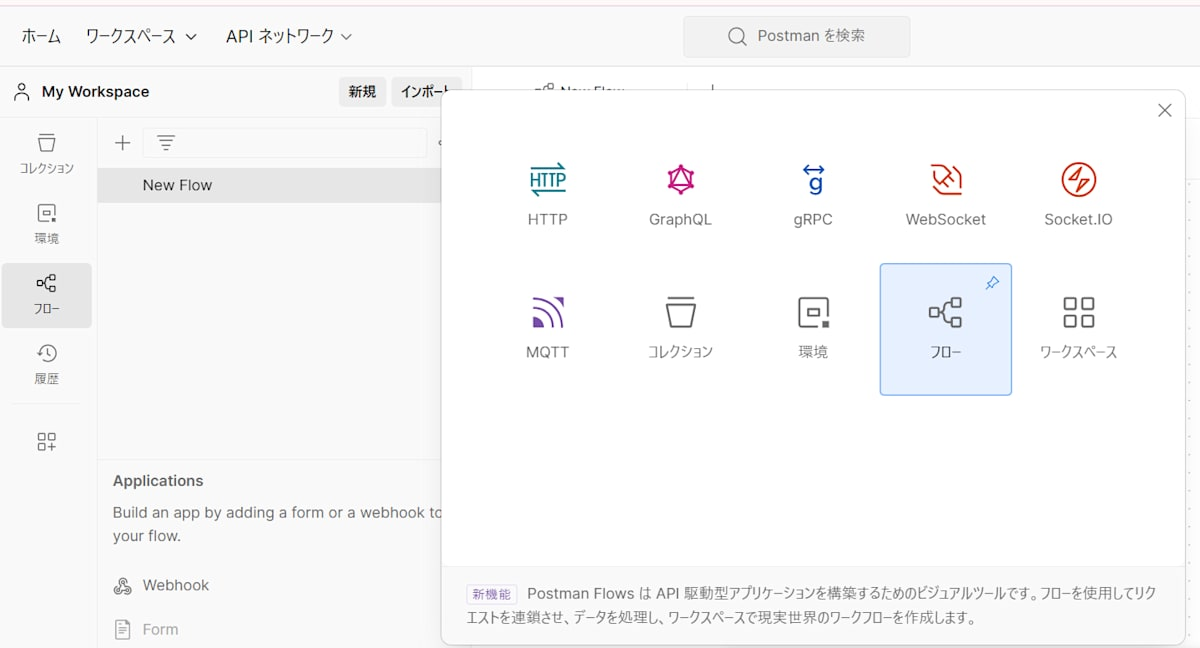Screen dimensions: 1200x648
Task: Open the sidebar filter icon
Action: coord(166,143)
